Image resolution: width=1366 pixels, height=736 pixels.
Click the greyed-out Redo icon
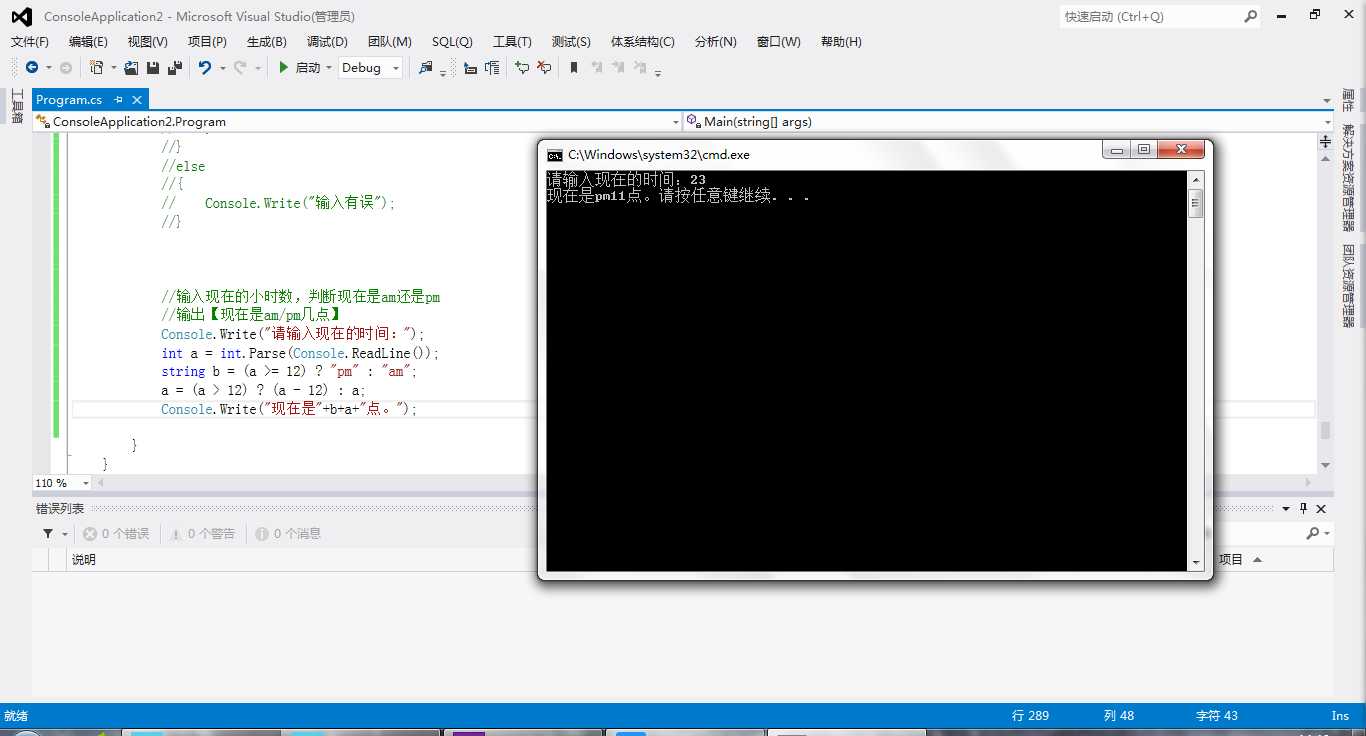tap(240, 67)
